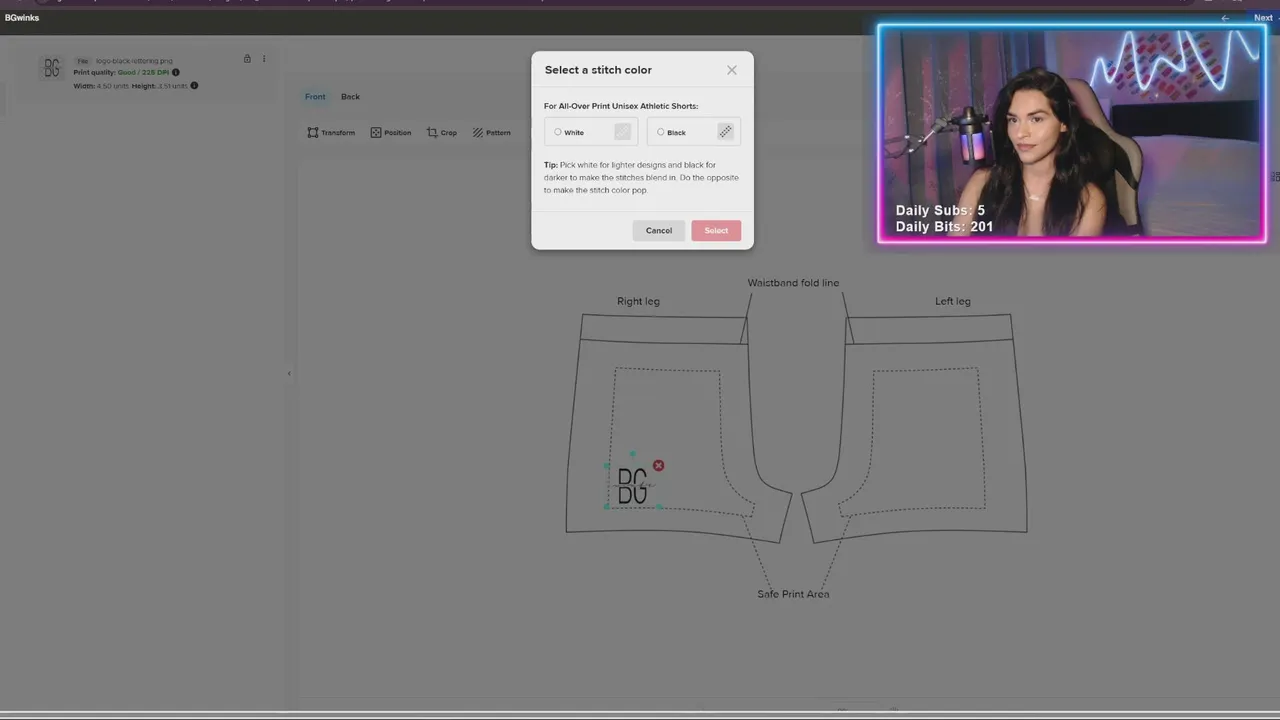This screenshot has width=1280, height=720.
Task: Remove the BG logo with red X
Action: pyautogui.click(x=658, y=466)
